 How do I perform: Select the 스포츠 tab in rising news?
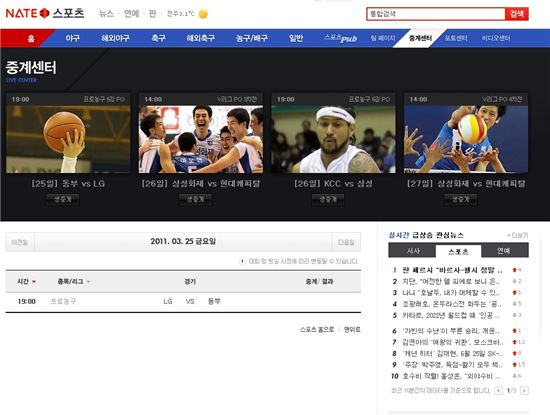tap(458, 252)
